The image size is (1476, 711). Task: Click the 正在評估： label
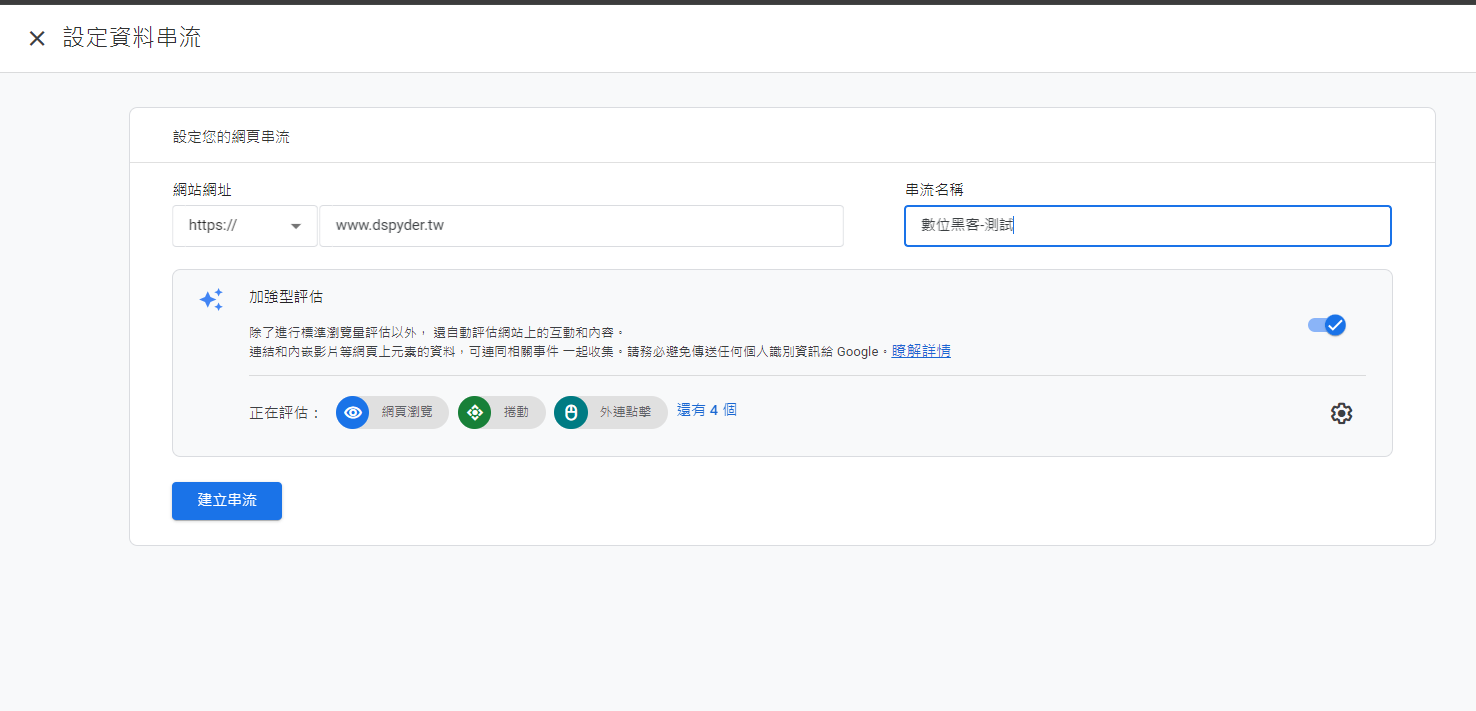[x=285, y=413]
